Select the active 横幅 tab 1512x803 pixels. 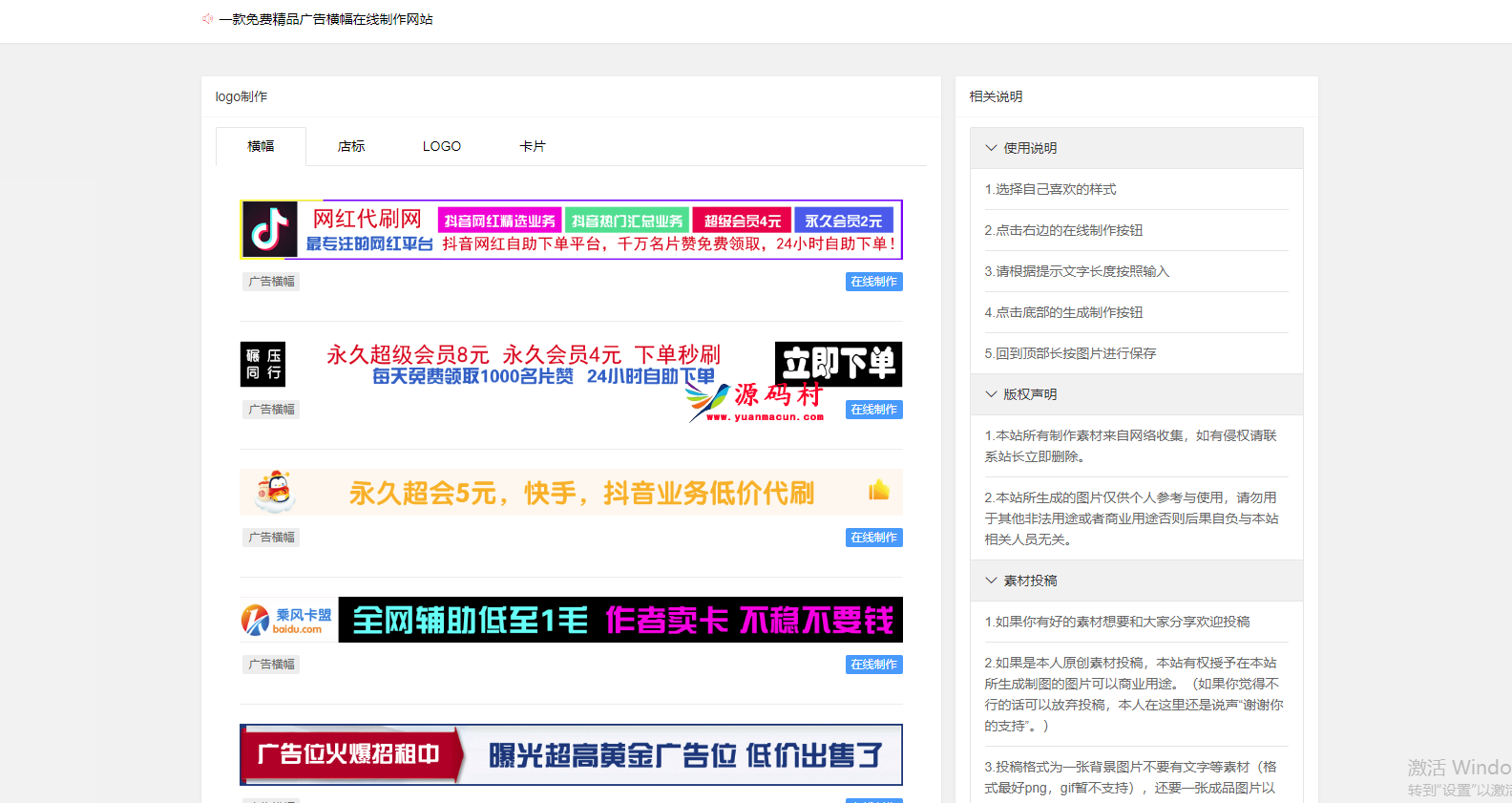[261, 146]
